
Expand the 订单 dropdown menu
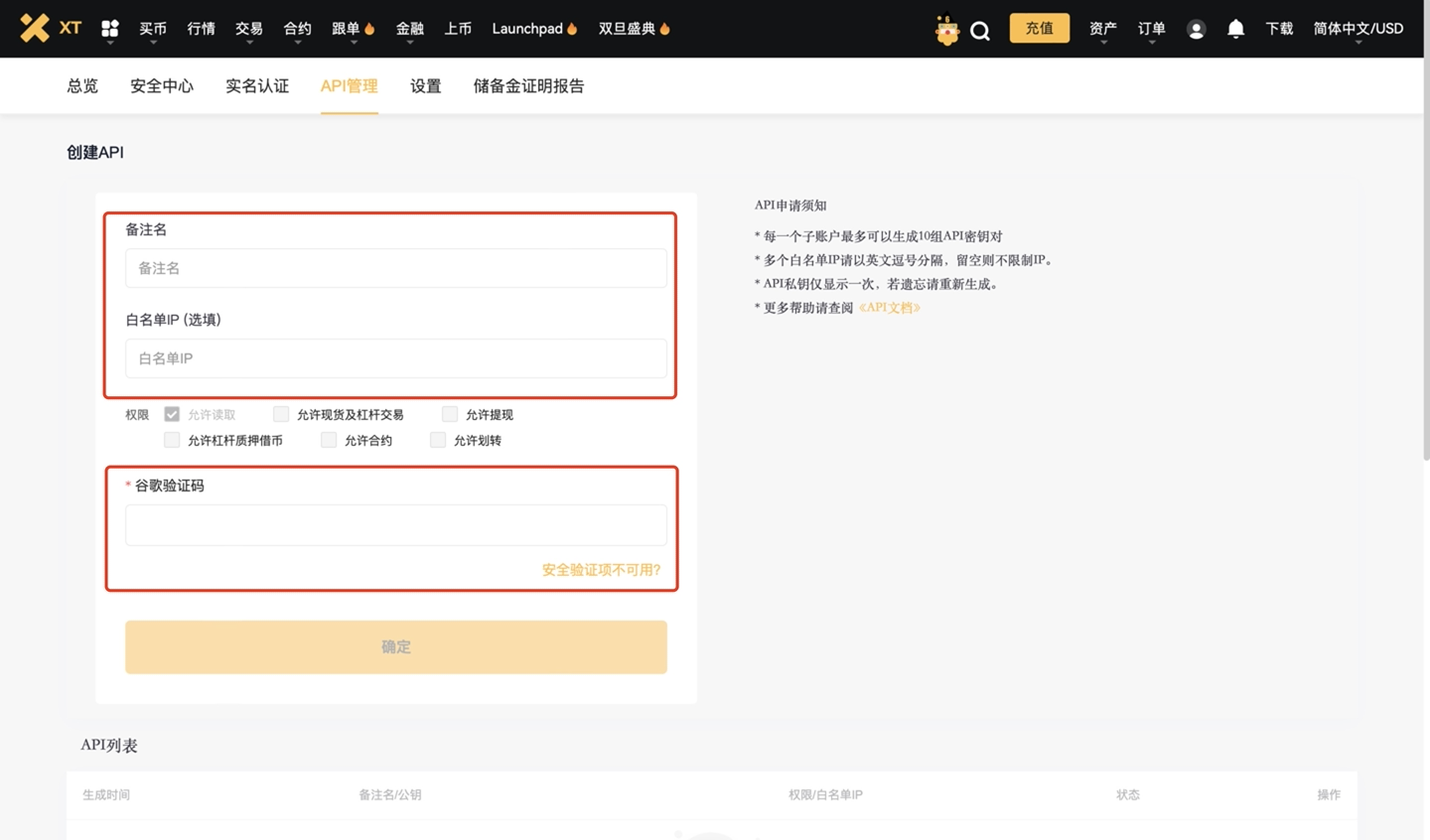tap(1151, 29)
